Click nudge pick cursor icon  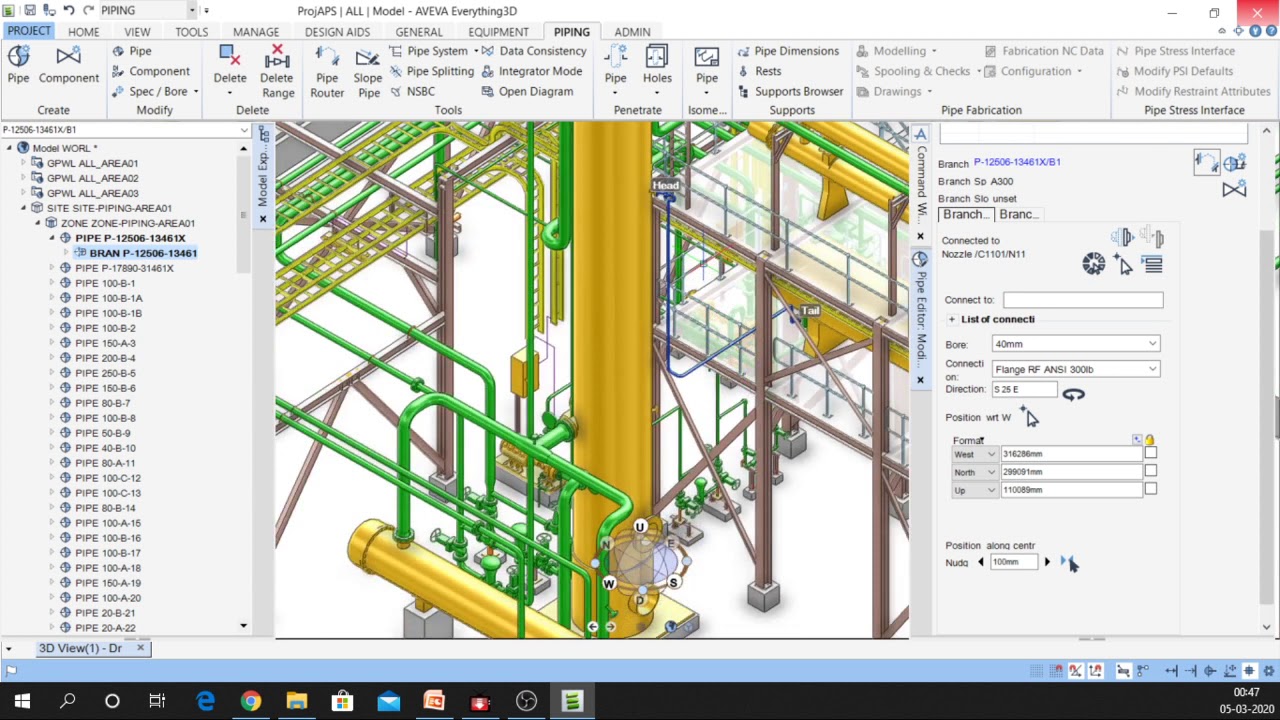pos(1069,563)
